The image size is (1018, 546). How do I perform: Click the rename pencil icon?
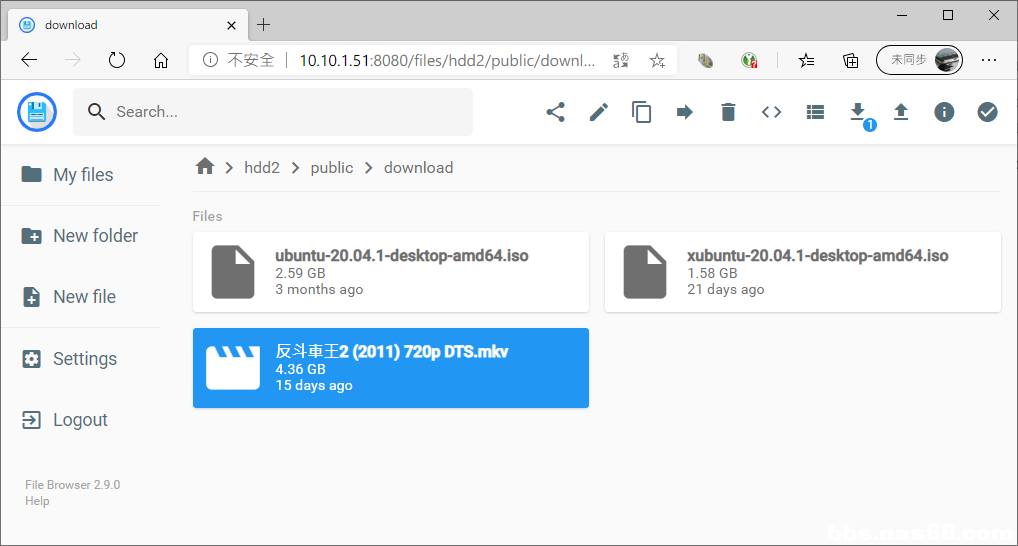[598, 112]
